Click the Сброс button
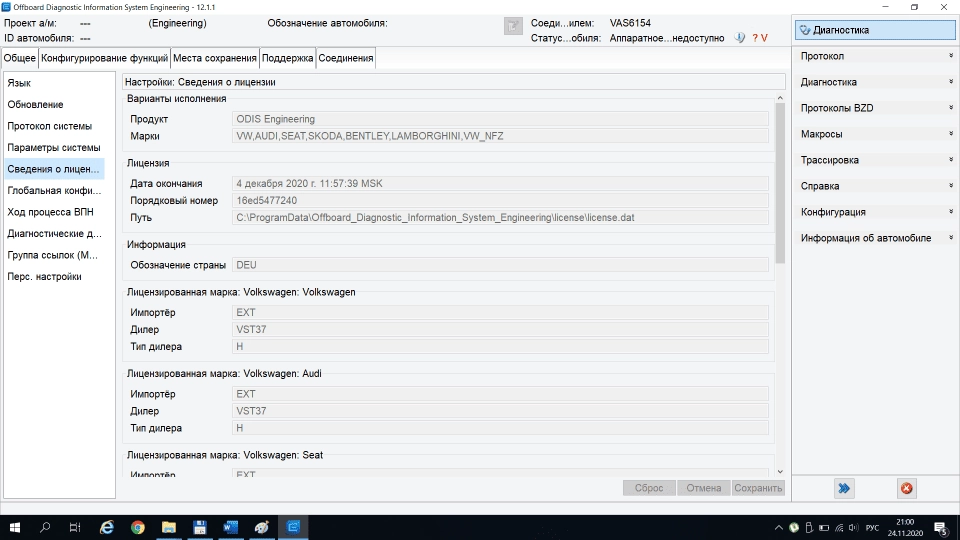The image size is (960, 540). (x=649, y=488)
